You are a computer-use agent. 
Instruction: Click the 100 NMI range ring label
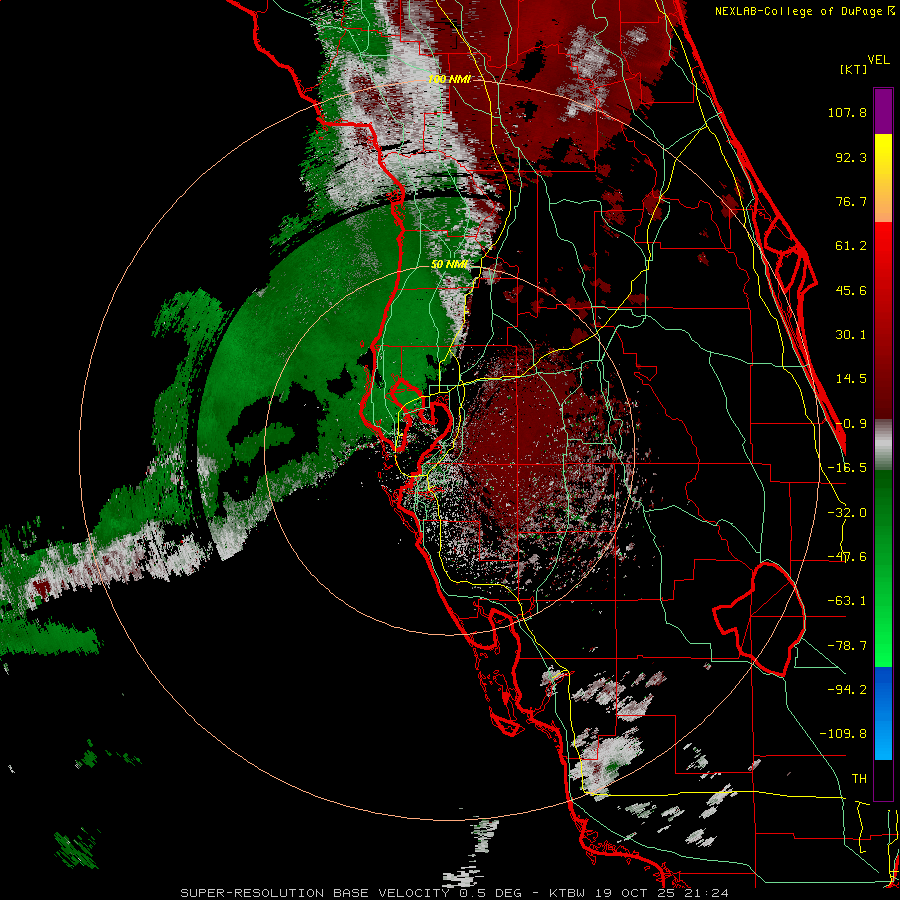[449, 79]
